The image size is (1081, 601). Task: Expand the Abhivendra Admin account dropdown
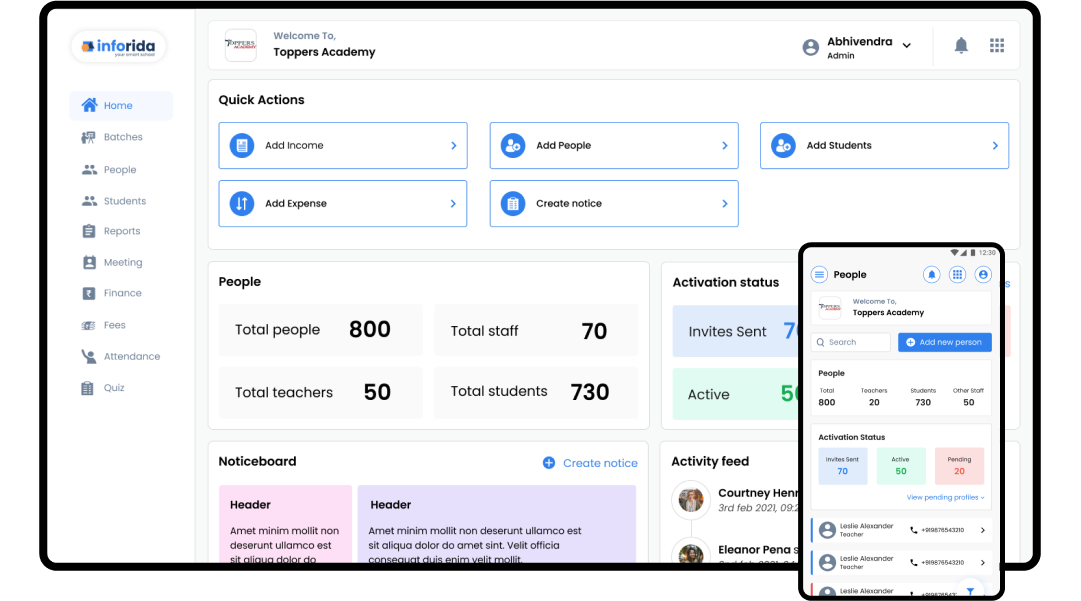(x=907, y=45)
